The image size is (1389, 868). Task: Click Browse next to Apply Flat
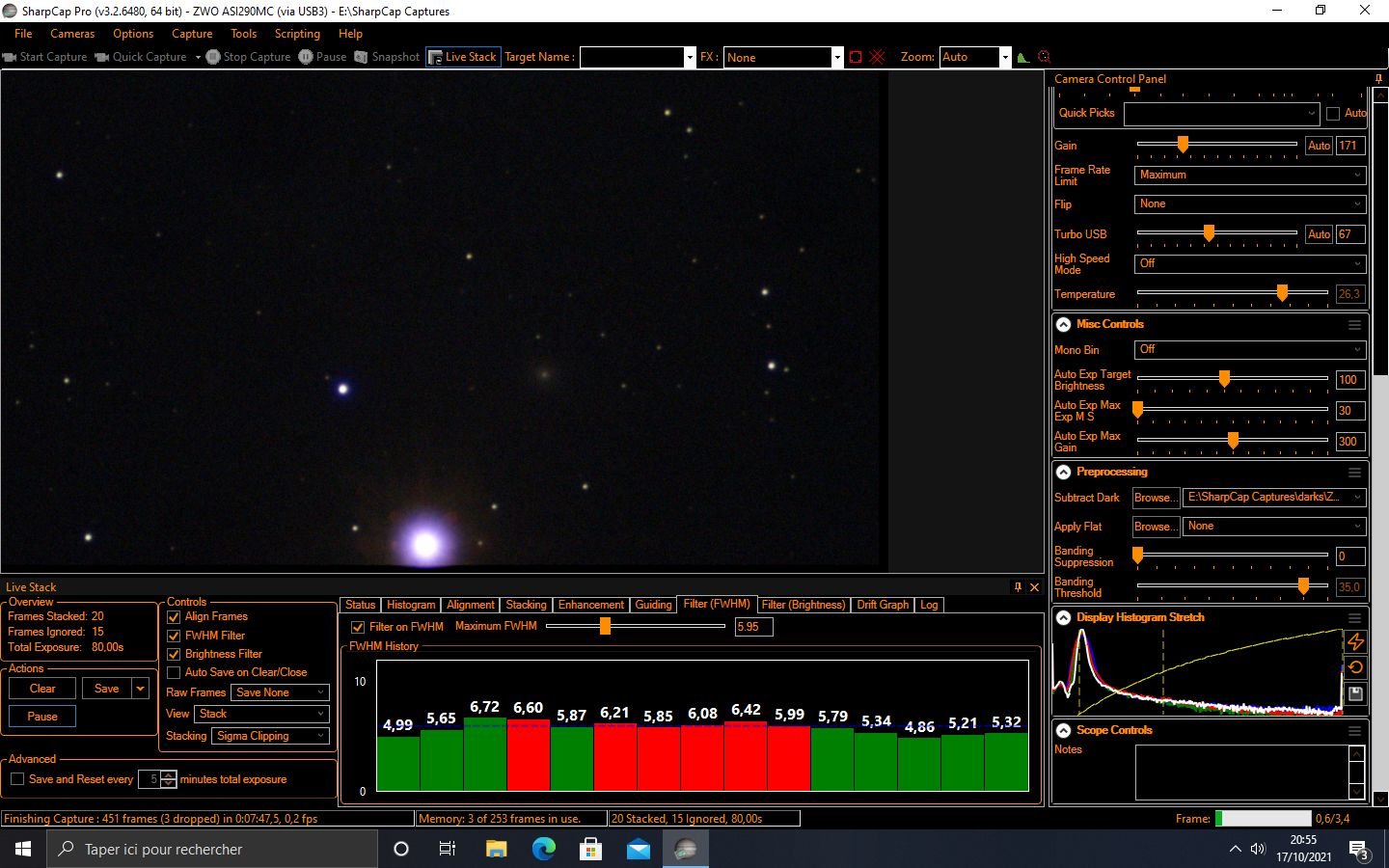pos(1156,527)
